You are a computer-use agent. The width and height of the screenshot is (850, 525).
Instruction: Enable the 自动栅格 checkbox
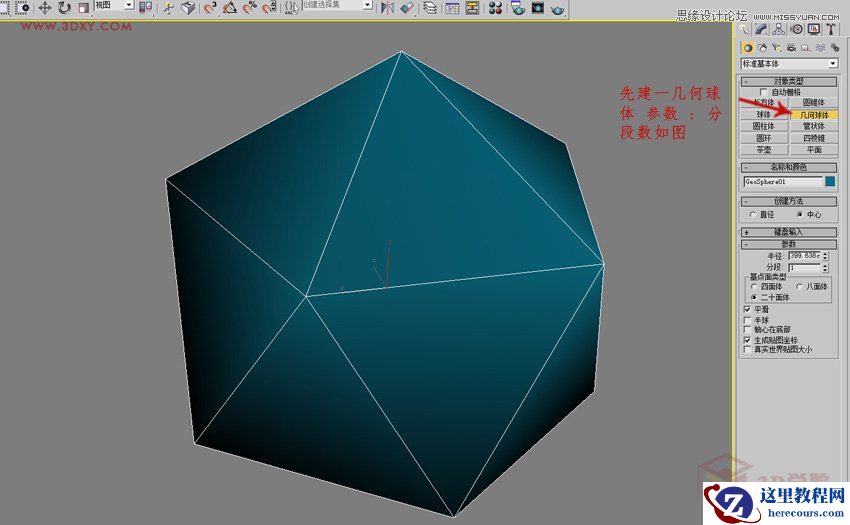763,92
